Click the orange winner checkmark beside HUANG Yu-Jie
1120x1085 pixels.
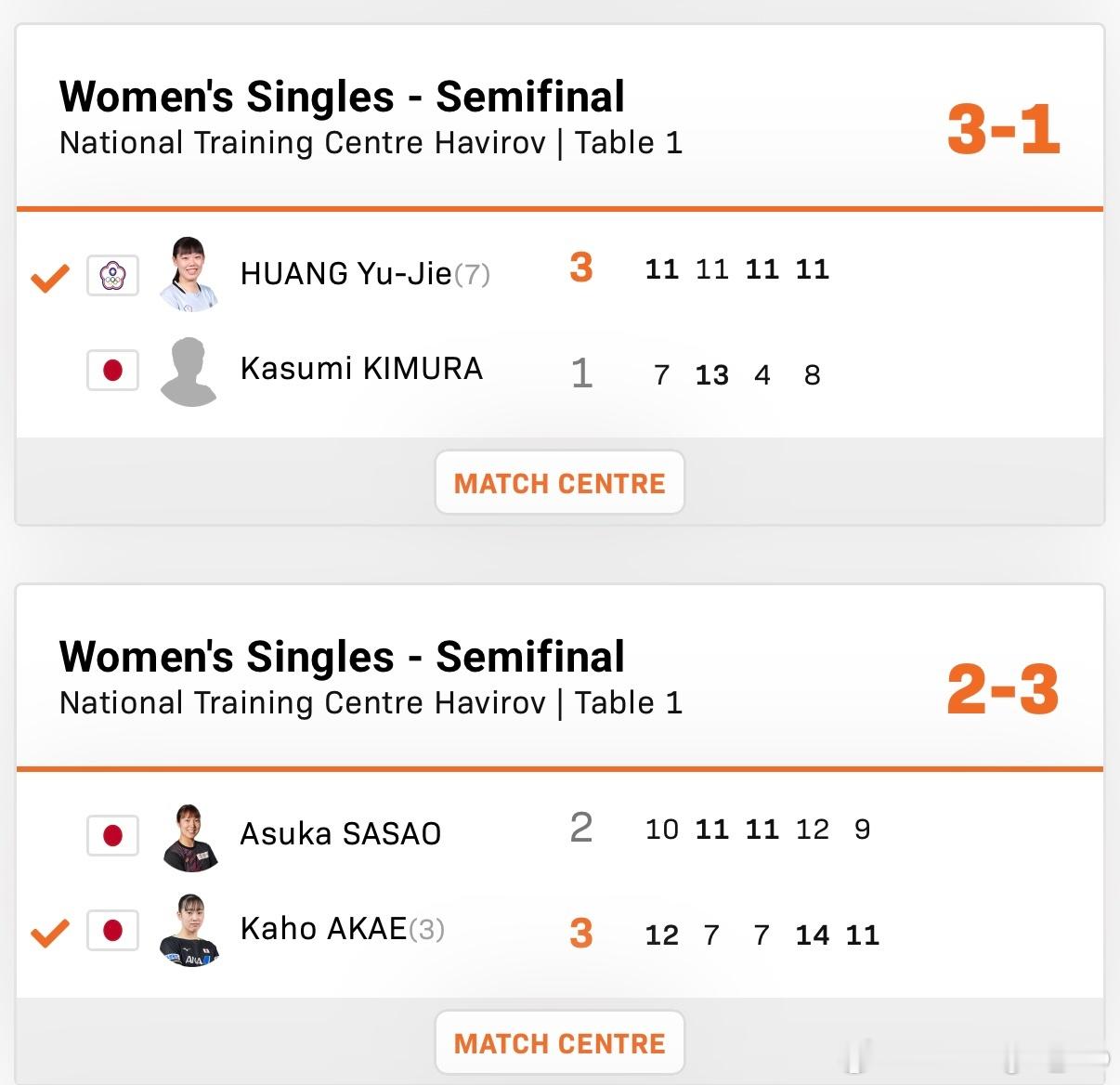[50, 277]
